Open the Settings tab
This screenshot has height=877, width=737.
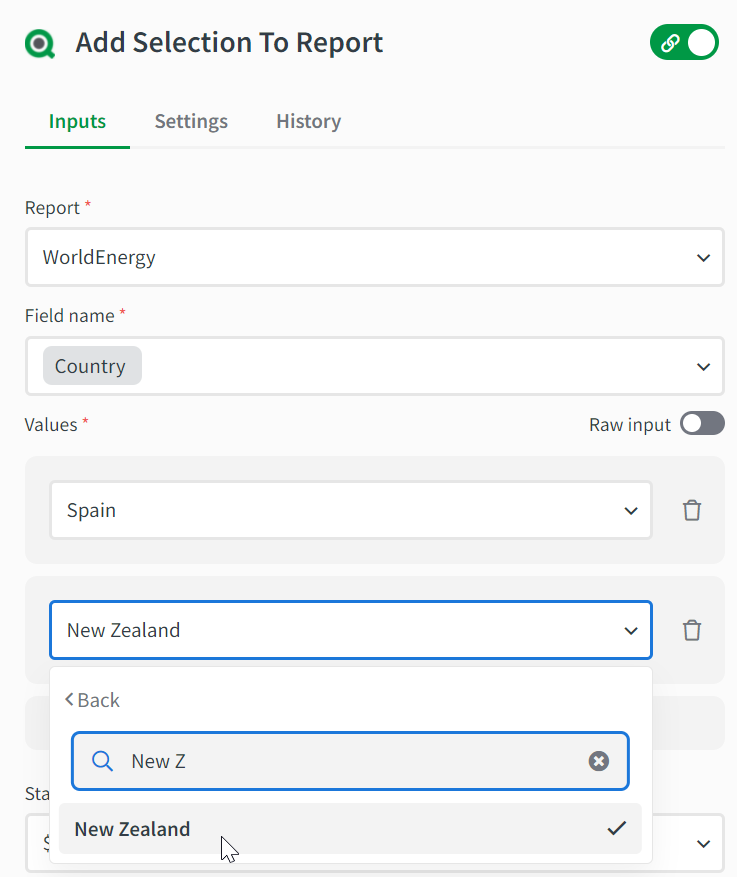pos(191,121)
